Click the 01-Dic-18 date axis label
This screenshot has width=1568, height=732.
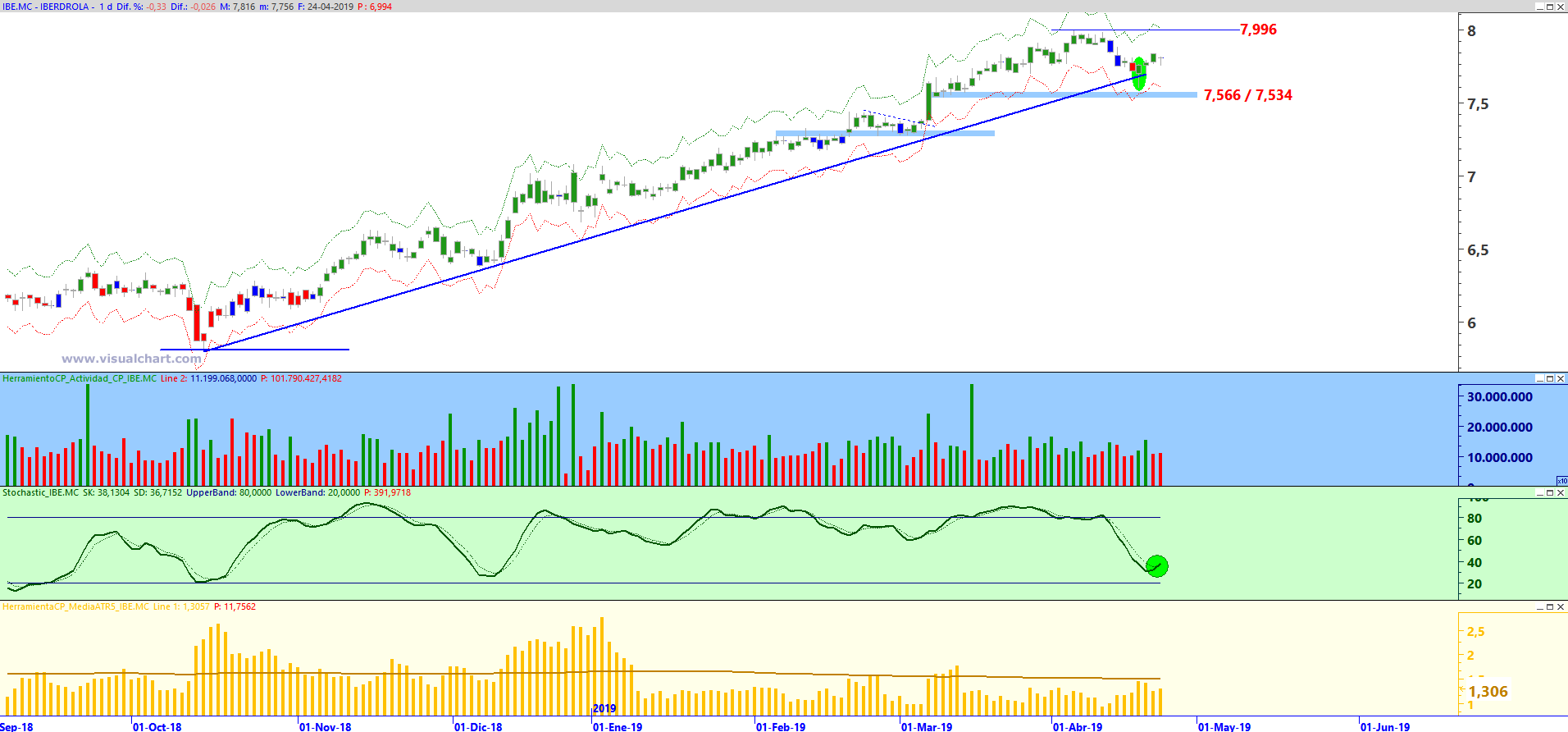tap(478, 726)
